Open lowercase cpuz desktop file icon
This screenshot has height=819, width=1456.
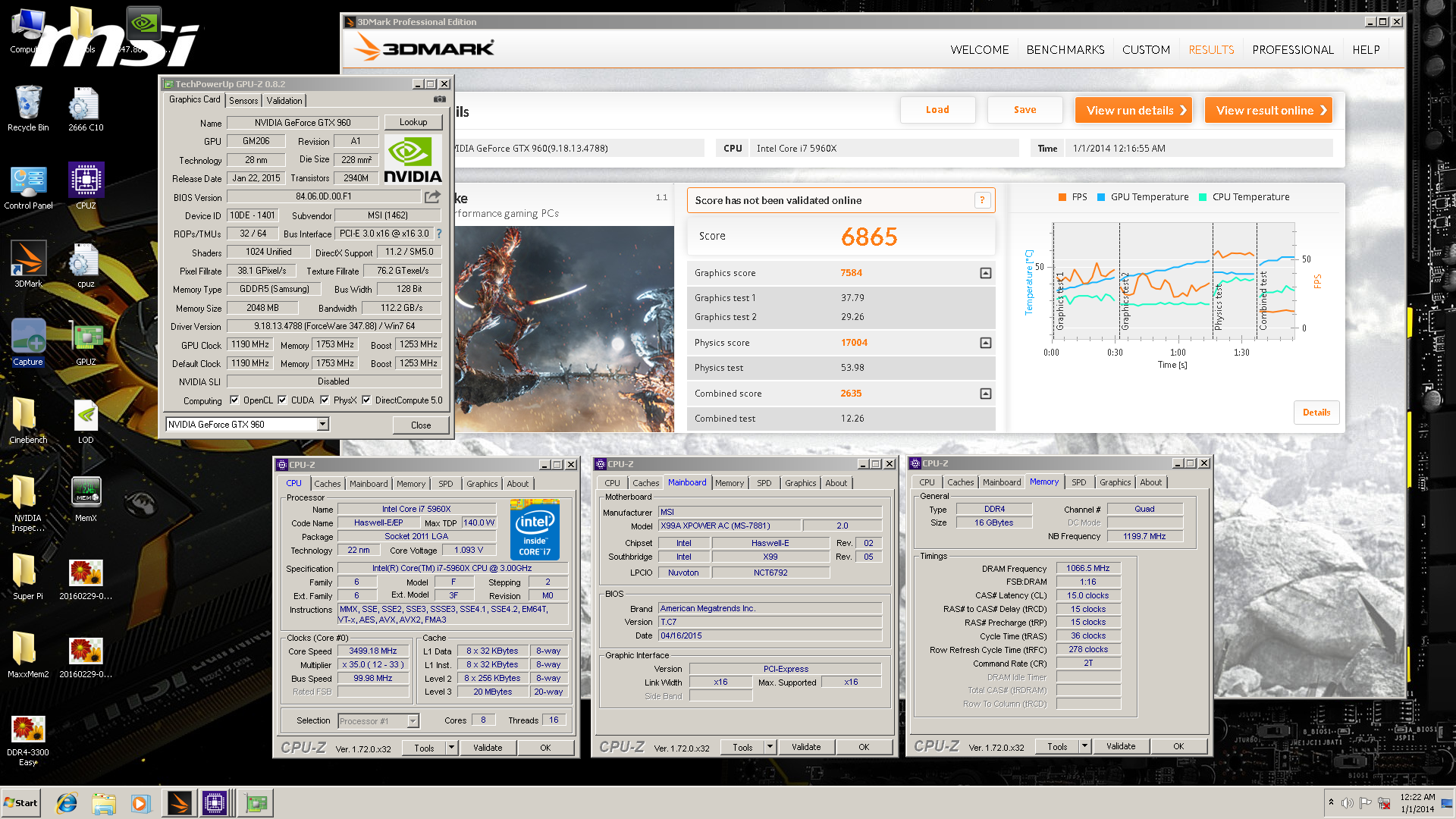point(86,265)
